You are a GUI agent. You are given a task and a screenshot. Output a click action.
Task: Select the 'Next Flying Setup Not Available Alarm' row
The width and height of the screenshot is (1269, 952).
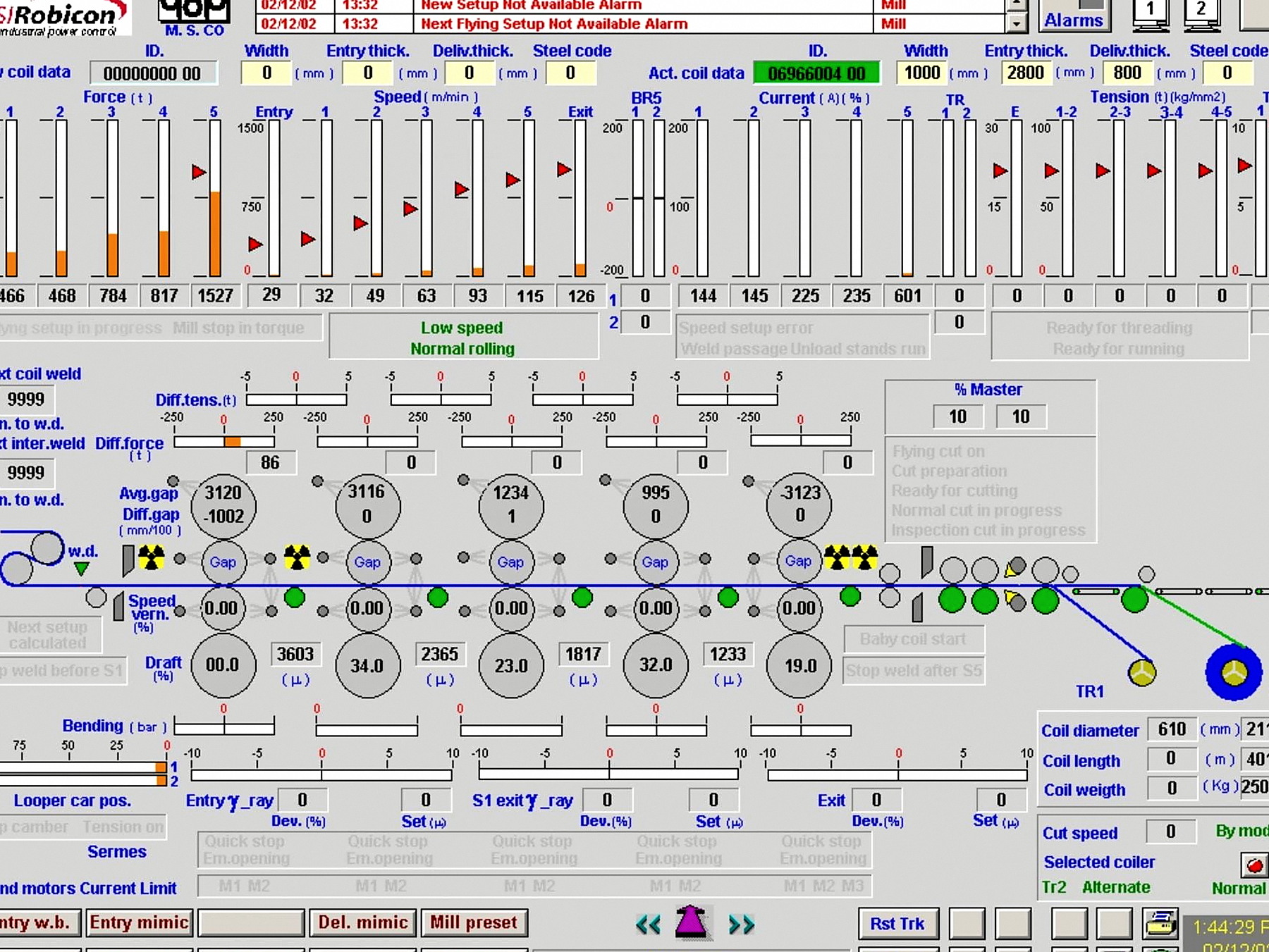pyautogui.click(x=631, y=24)
